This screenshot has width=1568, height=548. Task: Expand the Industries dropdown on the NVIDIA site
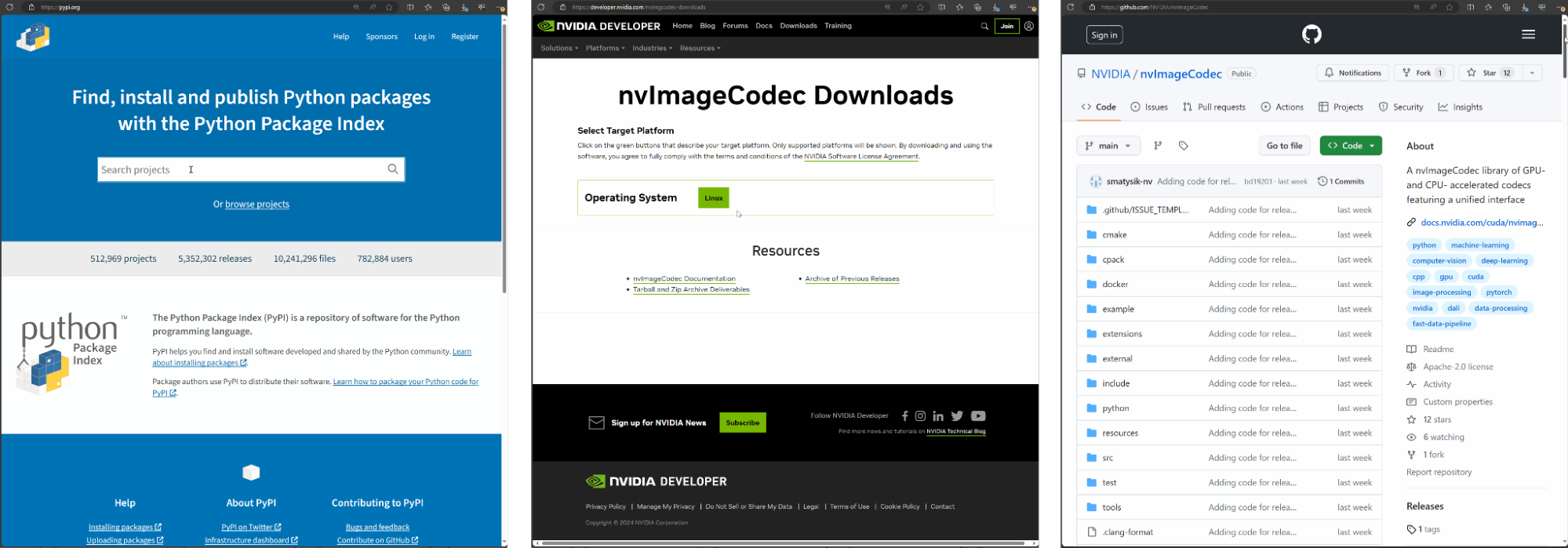tap(653, 48)
